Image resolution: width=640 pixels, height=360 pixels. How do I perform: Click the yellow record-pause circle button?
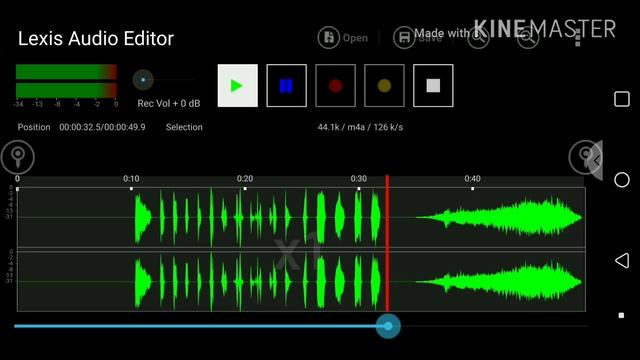[384, 86]
